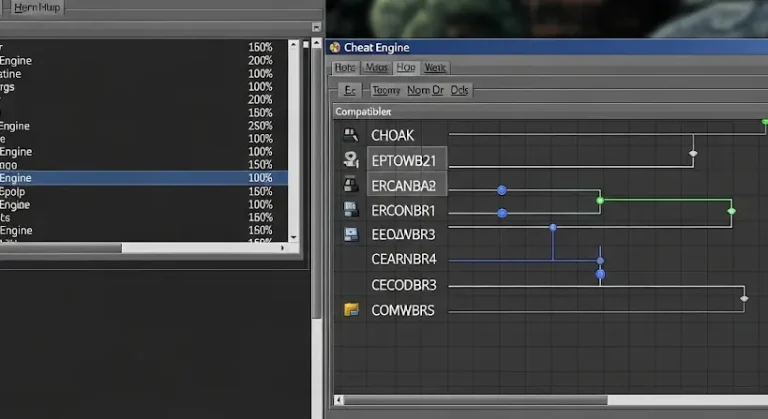Click the right arrow of left list's horizontal scrollbar
768x419 pixels.
pyautogui.click(x=282, y=248)
